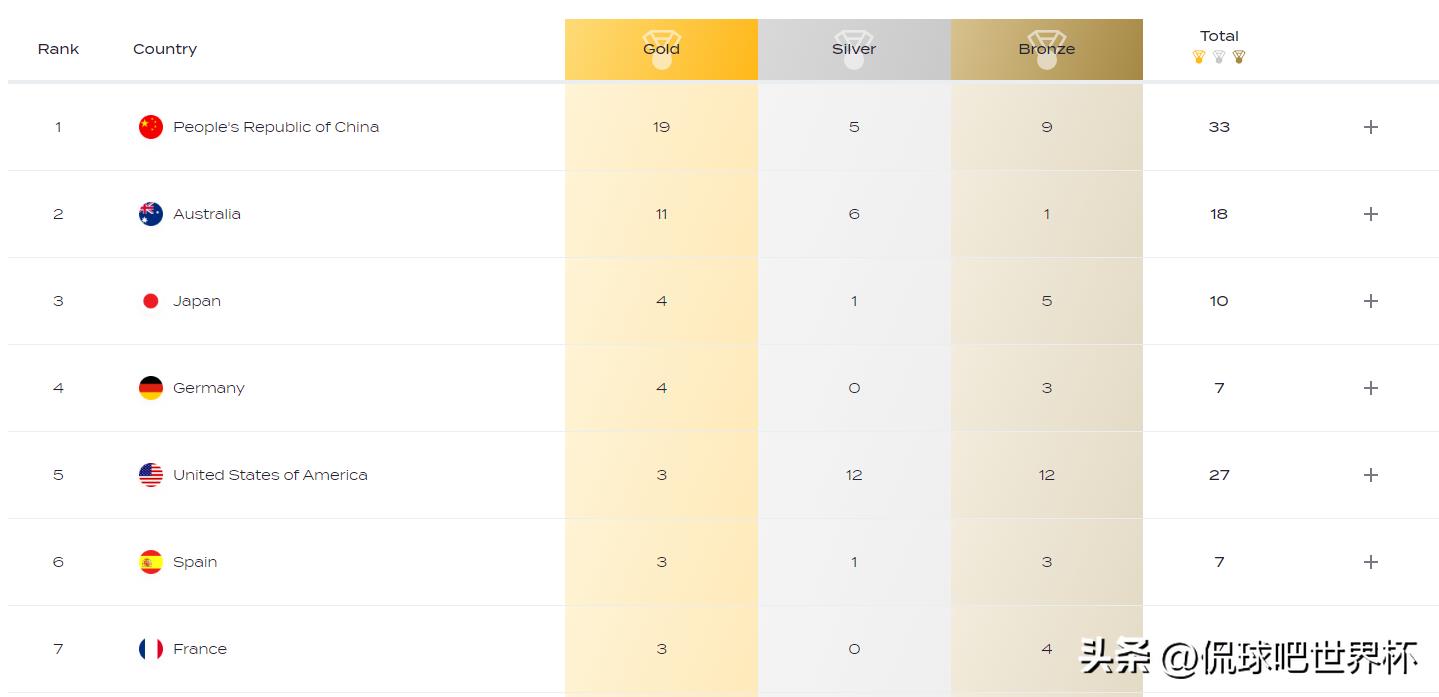Image resolution: width=1439 pixels, height=697 pixels.
Task: Sort by the Bronze column header
Action: click(x=1046, y=49)
